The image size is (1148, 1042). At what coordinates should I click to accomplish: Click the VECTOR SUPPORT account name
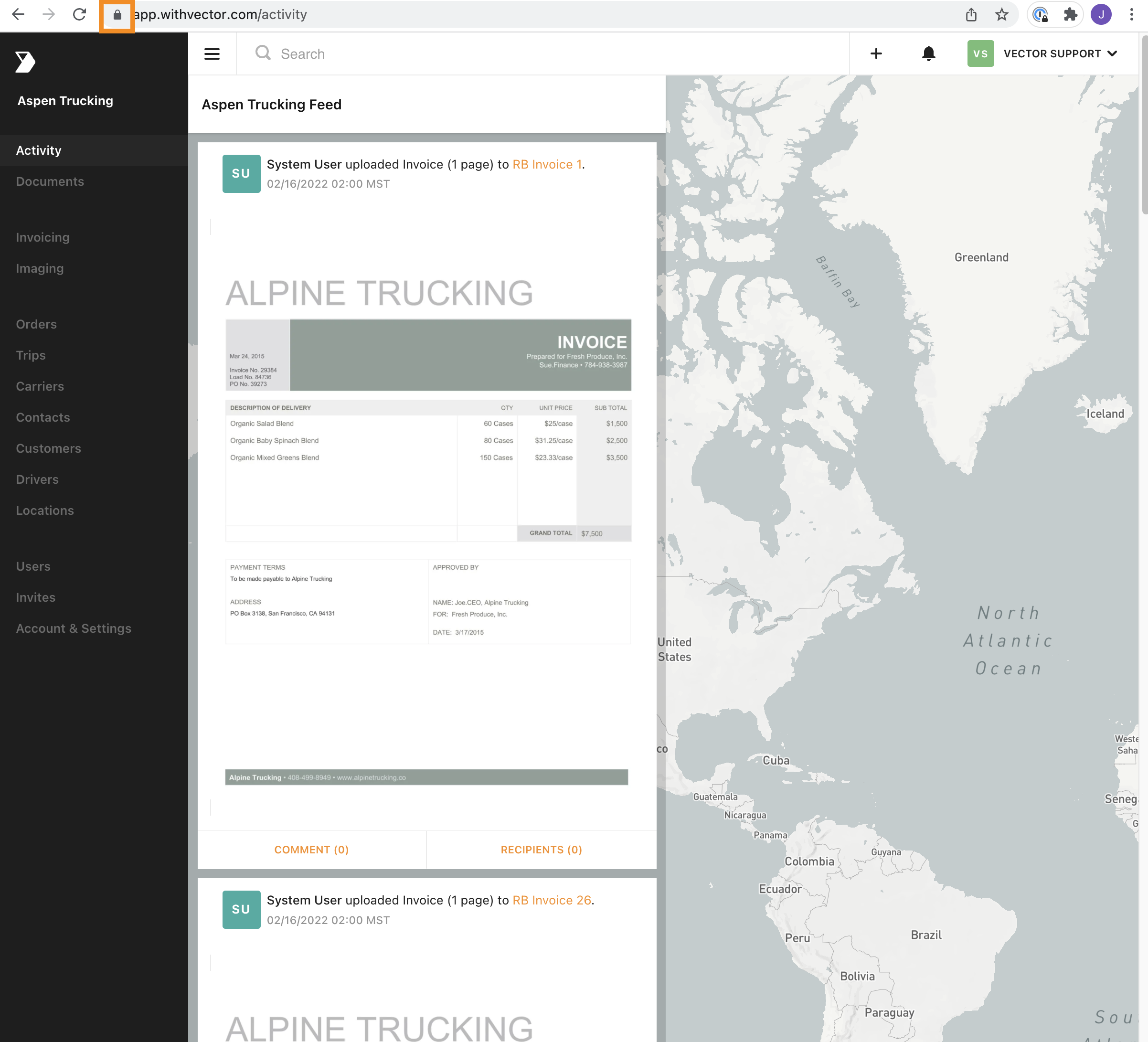pos(1052,53)
